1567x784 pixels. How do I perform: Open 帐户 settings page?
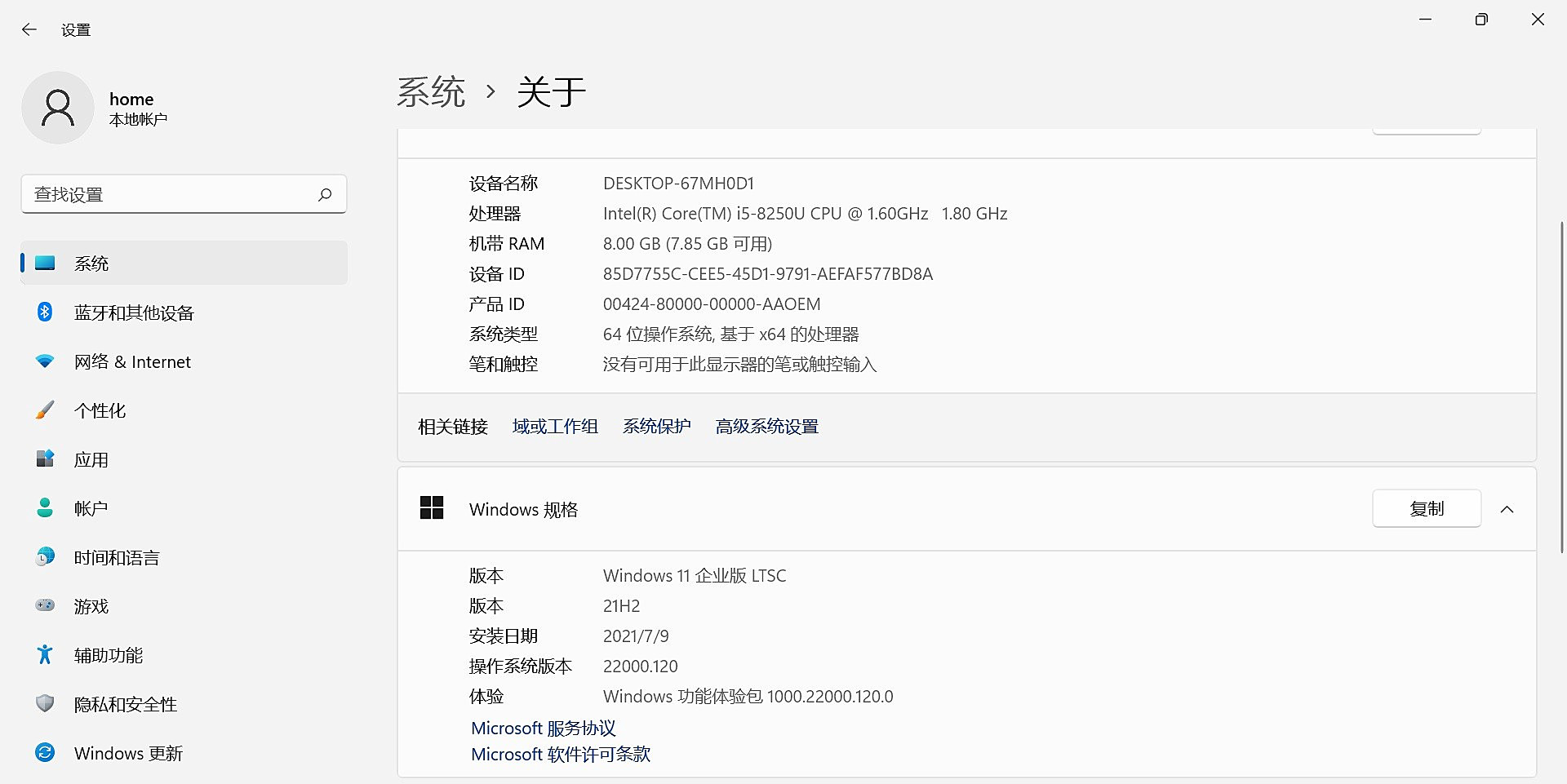tap(184, 507)
